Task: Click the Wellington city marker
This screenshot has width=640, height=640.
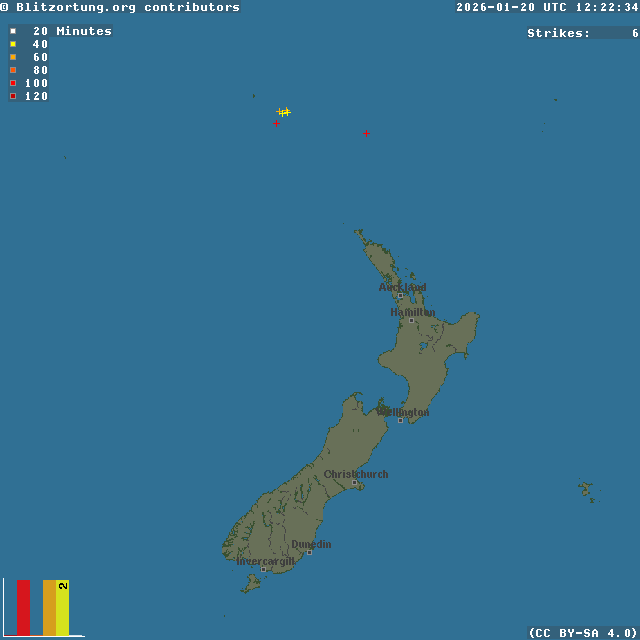Action: (x=400, y=420)
